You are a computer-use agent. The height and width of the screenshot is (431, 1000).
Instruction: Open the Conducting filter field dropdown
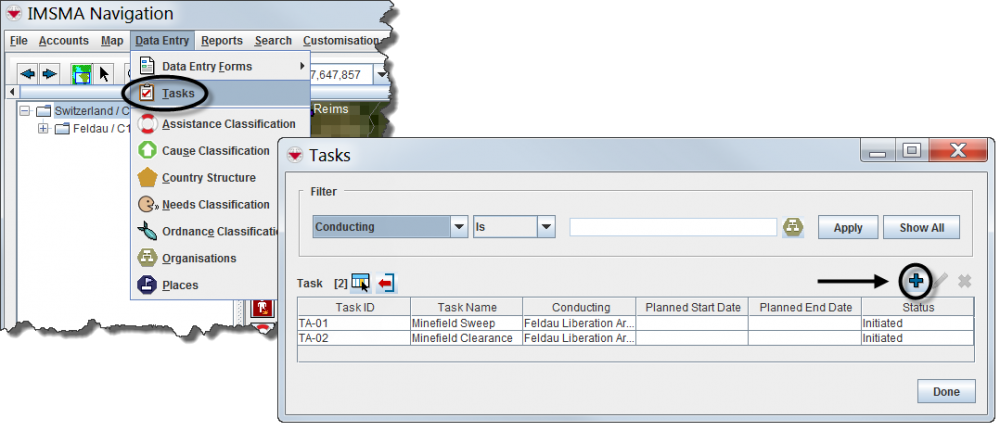(459, 227)
